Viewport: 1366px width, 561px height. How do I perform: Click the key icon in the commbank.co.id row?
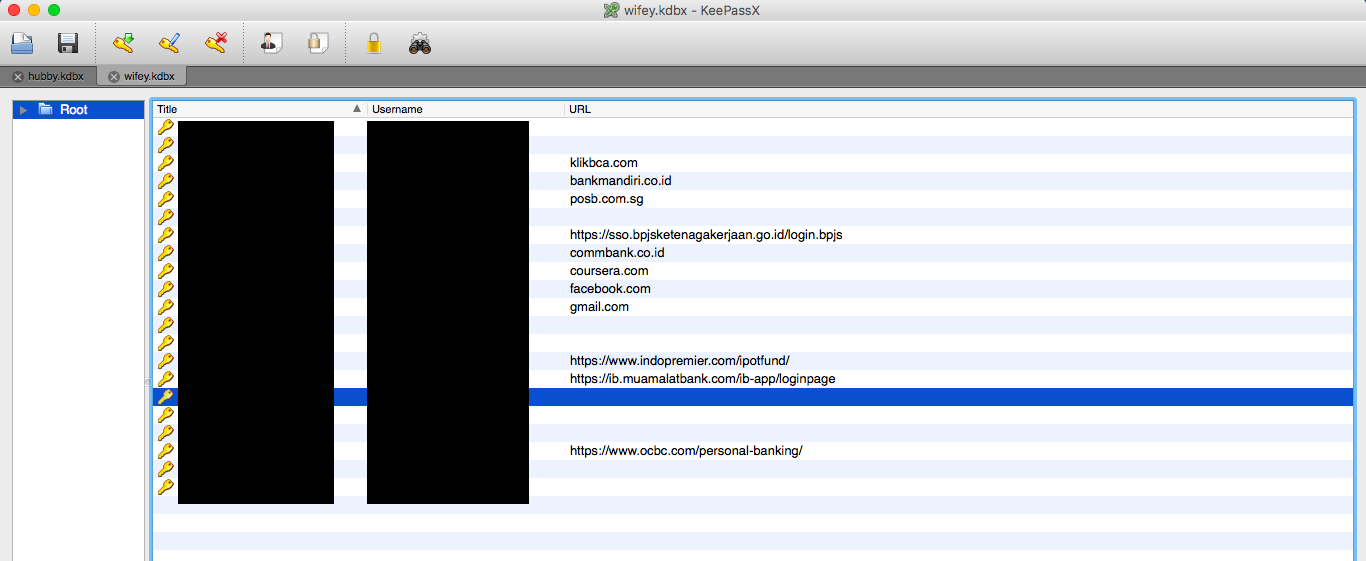point(166,253)
